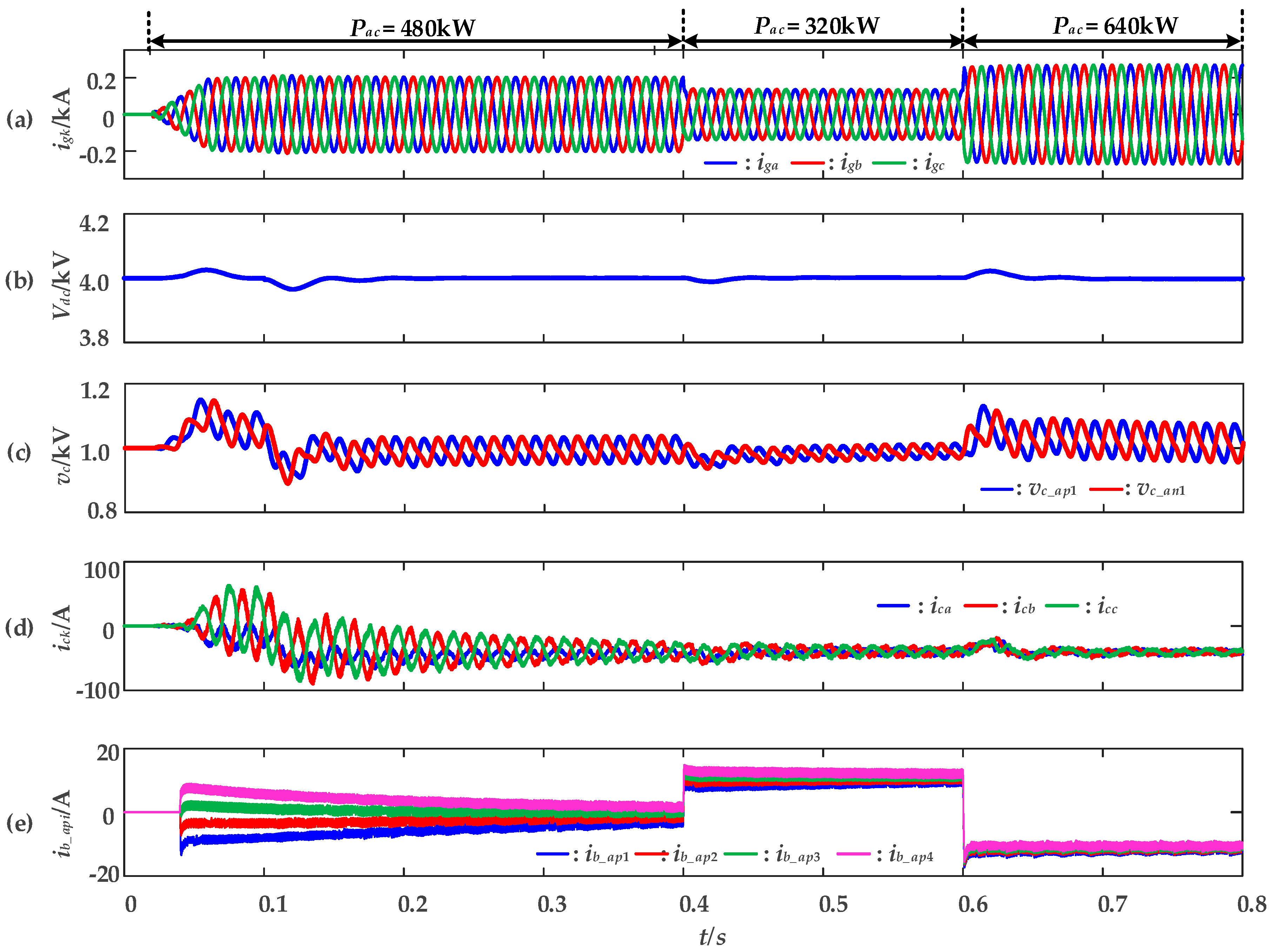
Task: Click the red v_c_an1 legend line
Action: [x=1106, y=489]
